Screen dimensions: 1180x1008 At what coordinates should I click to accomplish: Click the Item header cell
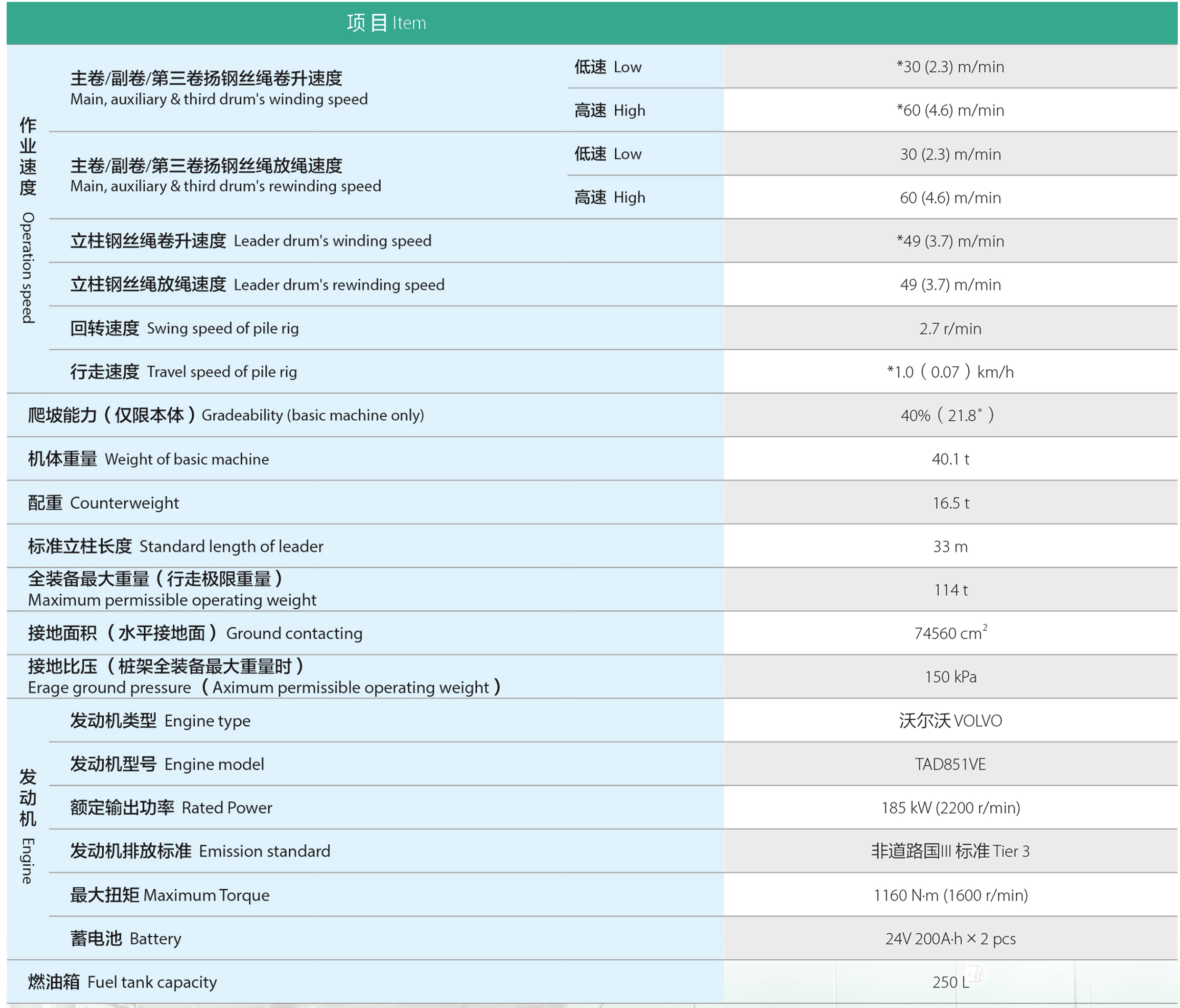[x=386, y=23]
